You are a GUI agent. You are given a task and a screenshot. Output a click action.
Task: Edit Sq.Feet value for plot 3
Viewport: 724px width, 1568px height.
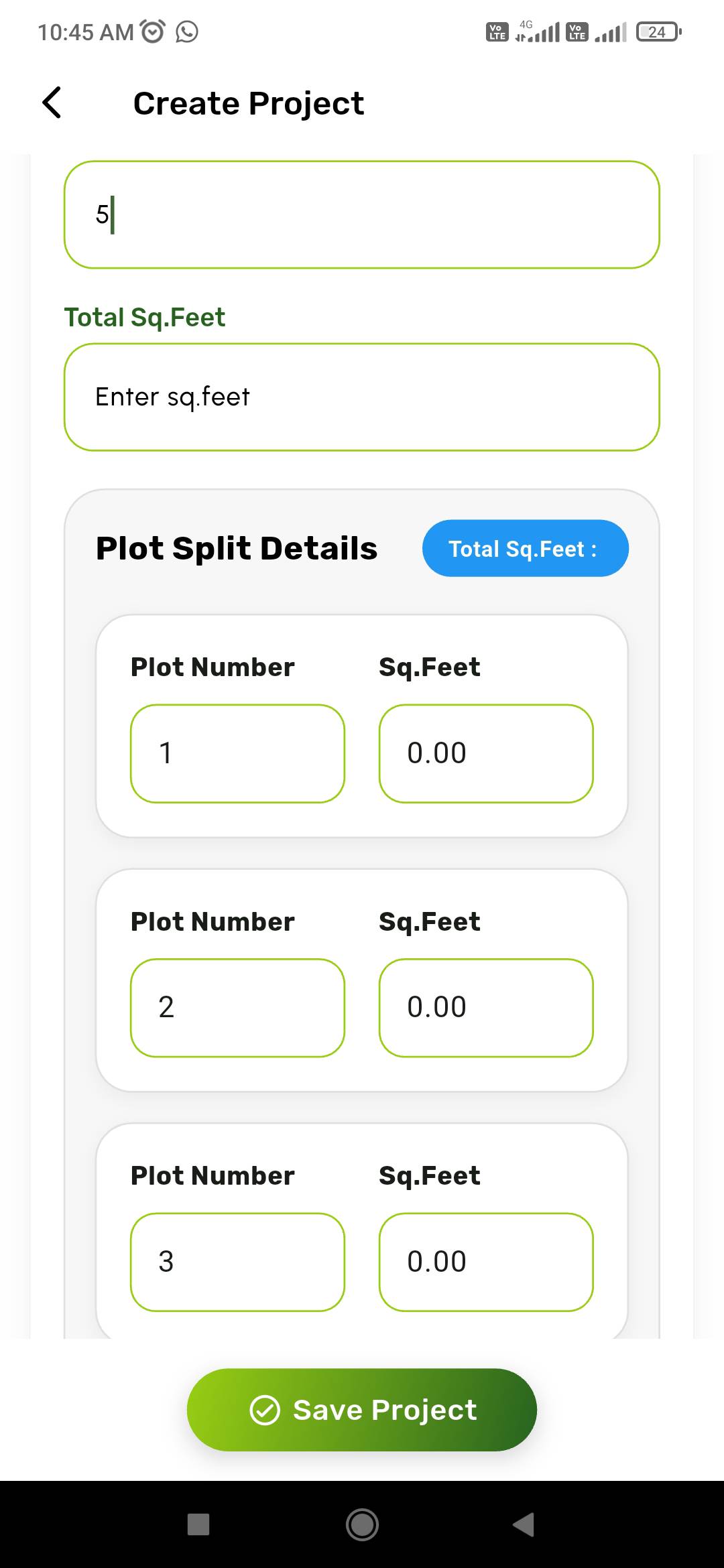(486, 1262)
